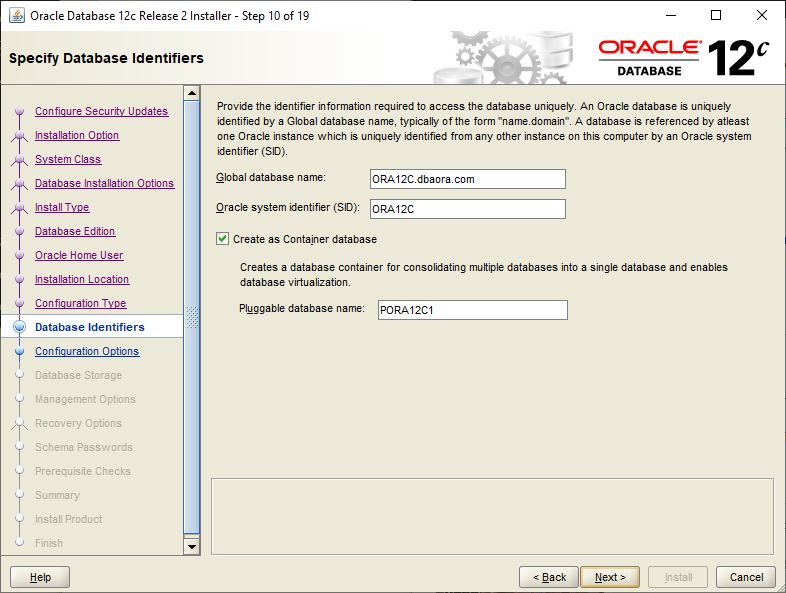This screenshot has width=786, height=593.
Task: Select the Database Identifiers step
Action: [90, 327]
